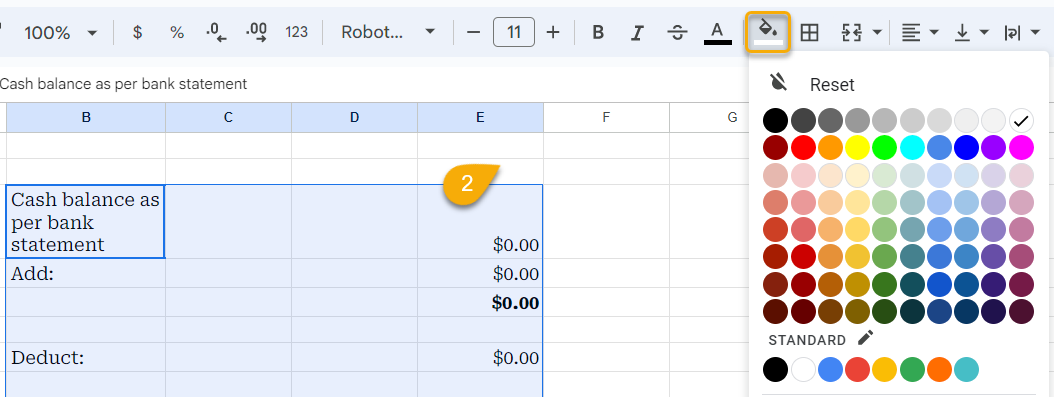Screen dimensions: 1054x397
Task: Format selection as percent
Action: coord(177,32)
